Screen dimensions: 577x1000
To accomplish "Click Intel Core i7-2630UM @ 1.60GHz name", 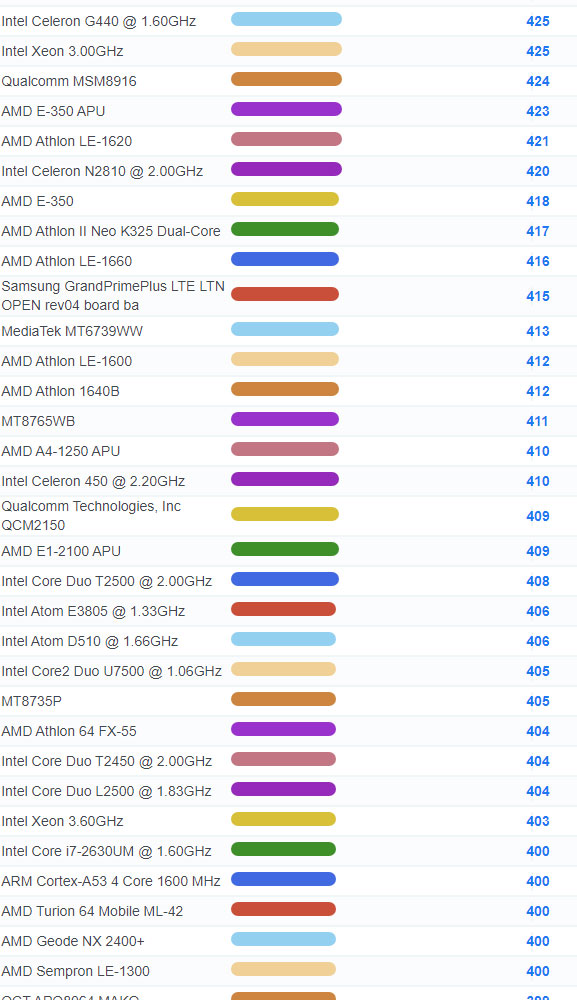I will [x=106, y=851].
